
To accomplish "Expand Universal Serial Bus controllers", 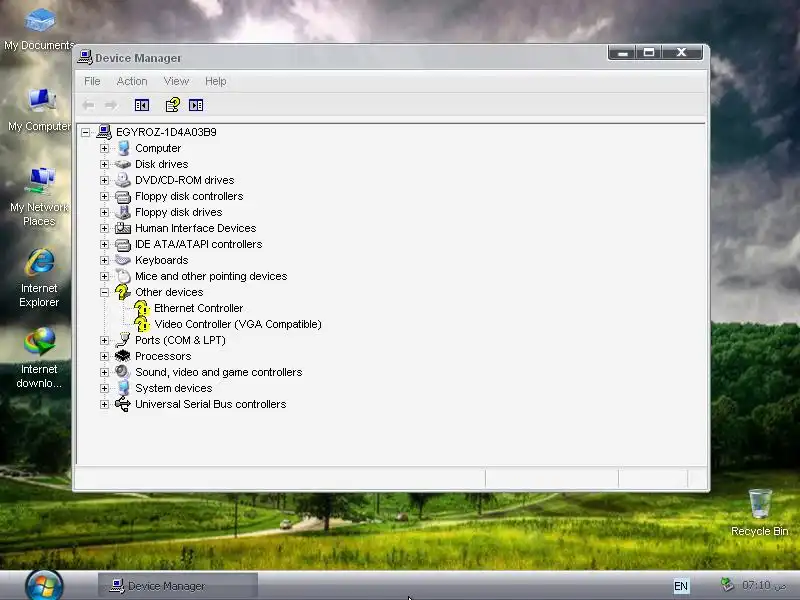I will [x=105, y=404].
